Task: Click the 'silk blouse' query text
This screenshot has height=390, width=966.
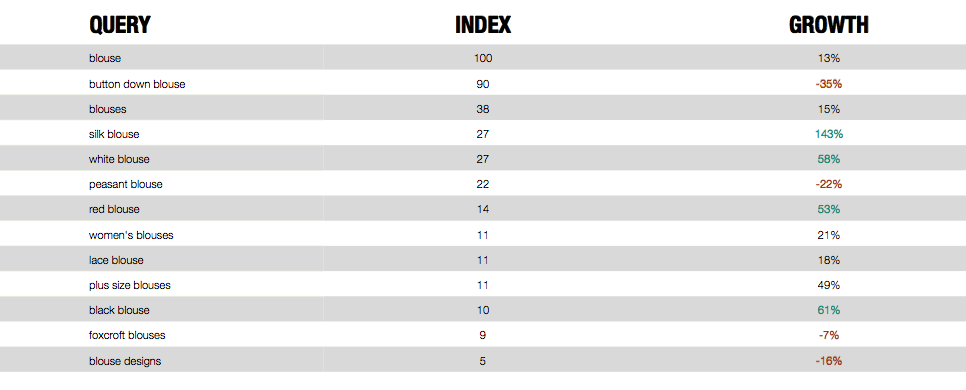Action: coord(114,134)
